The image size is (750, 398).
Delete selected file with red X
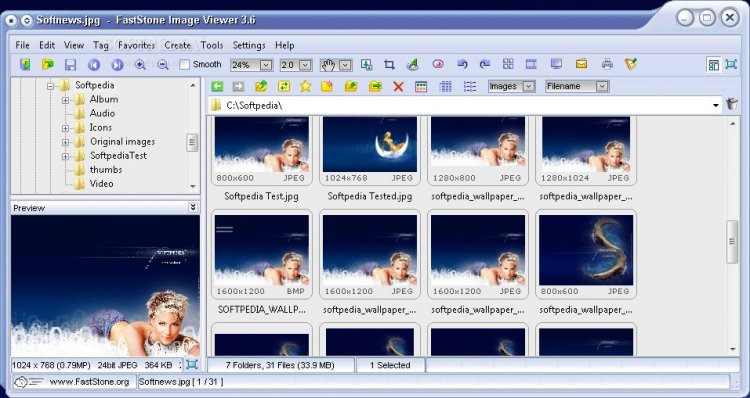(398, 87)
